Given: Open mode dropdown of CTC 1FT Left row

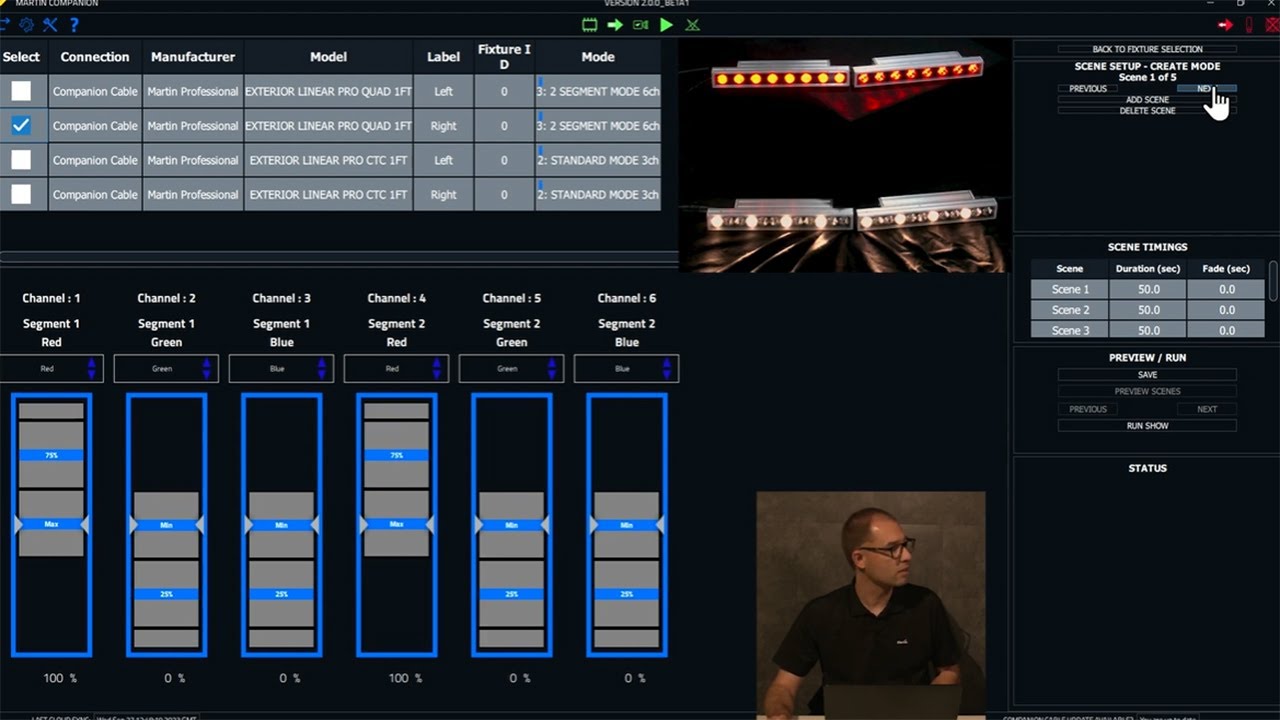Looking at the screenshot, I should tap(598, 160).
